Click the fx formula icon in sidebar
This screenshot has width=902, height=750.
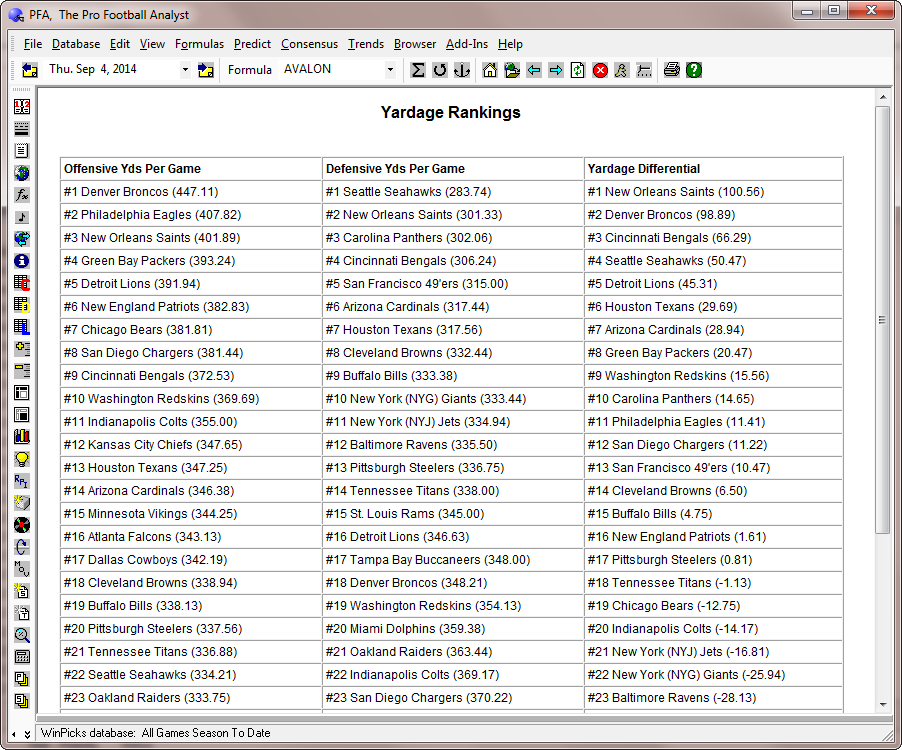click(x=22, y=195)
